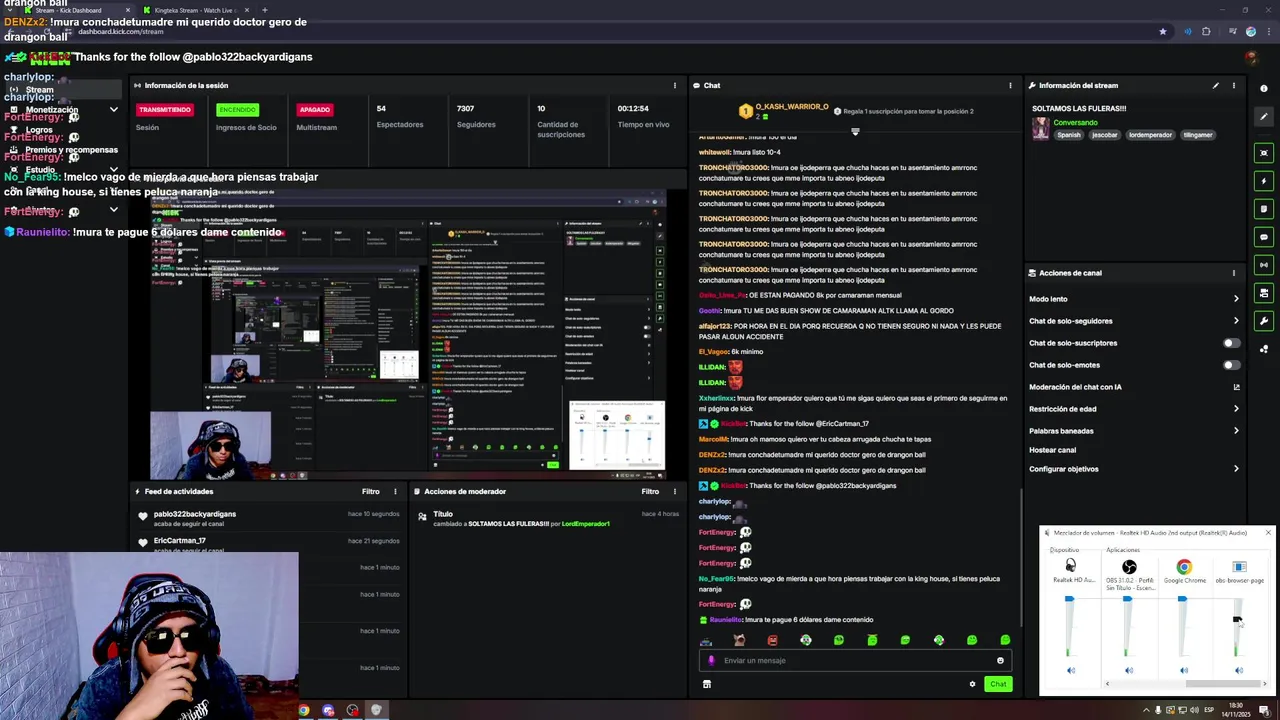Switch to Kingteka Stream browser tab
The image size is (1280, 720).
195,10
